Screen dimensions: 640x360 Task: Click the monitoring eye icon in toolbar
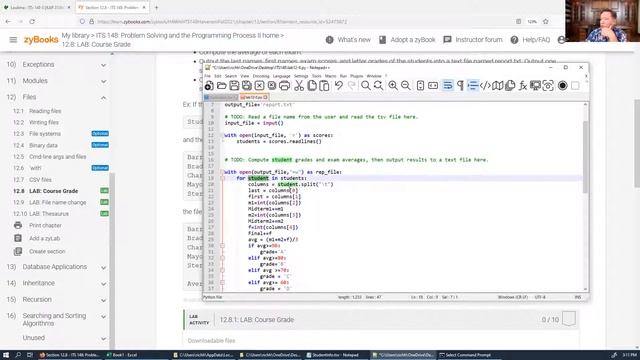click(x=548, y=85)
